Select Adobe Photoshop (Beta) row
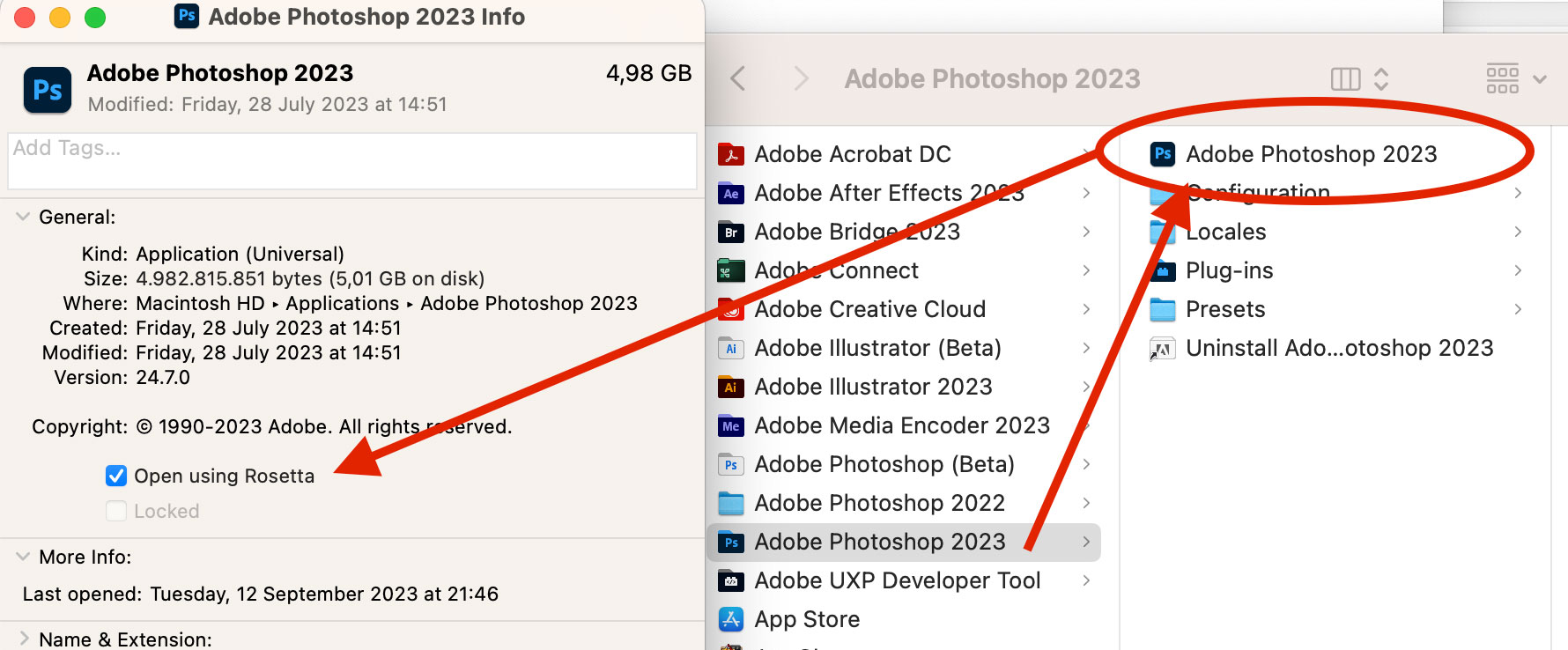The width and height of the screenshot is (1568, 650). [904, 464]
